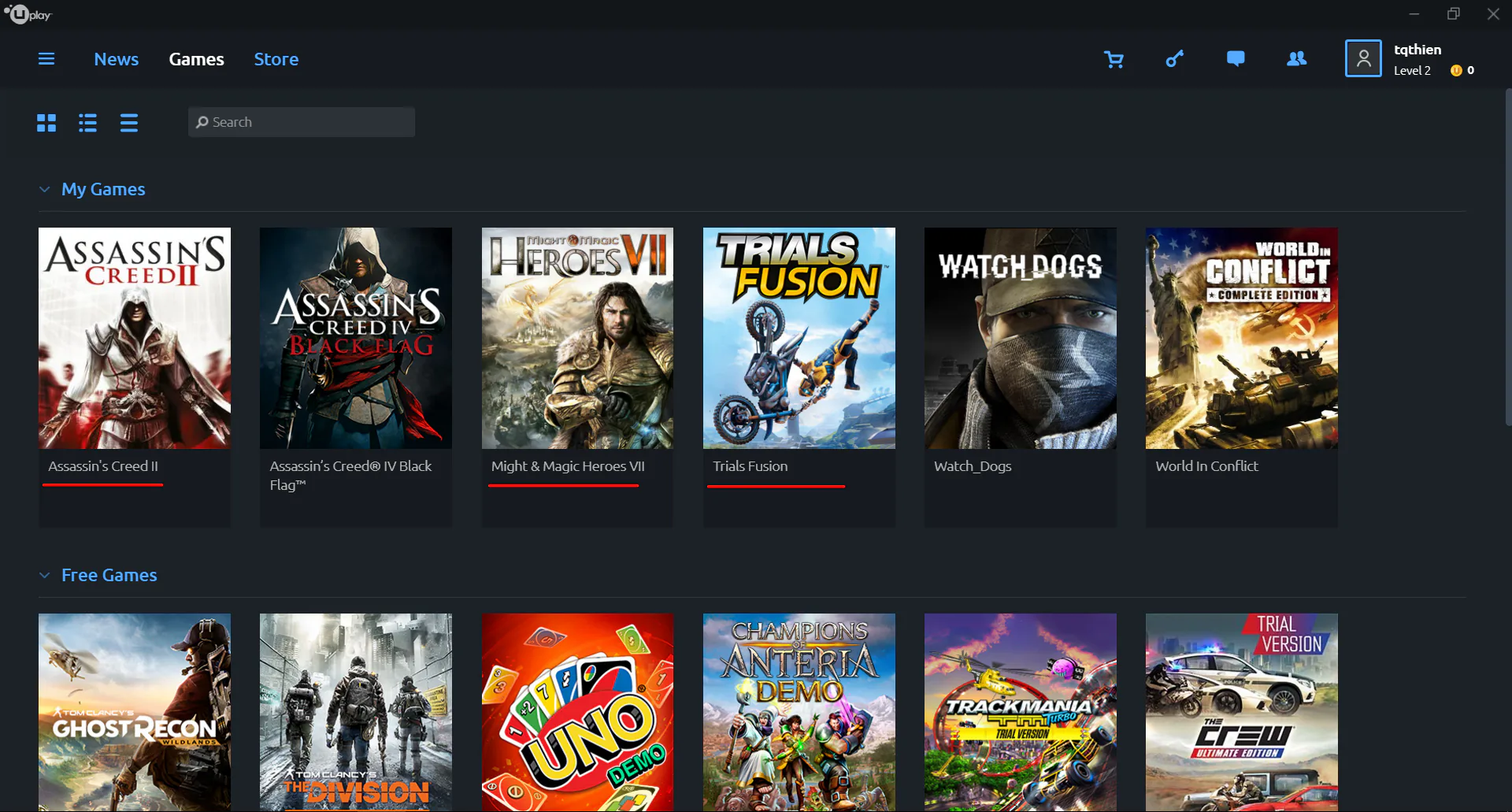Open Champions of Anteria Demo tile

(x=799, y=713)
